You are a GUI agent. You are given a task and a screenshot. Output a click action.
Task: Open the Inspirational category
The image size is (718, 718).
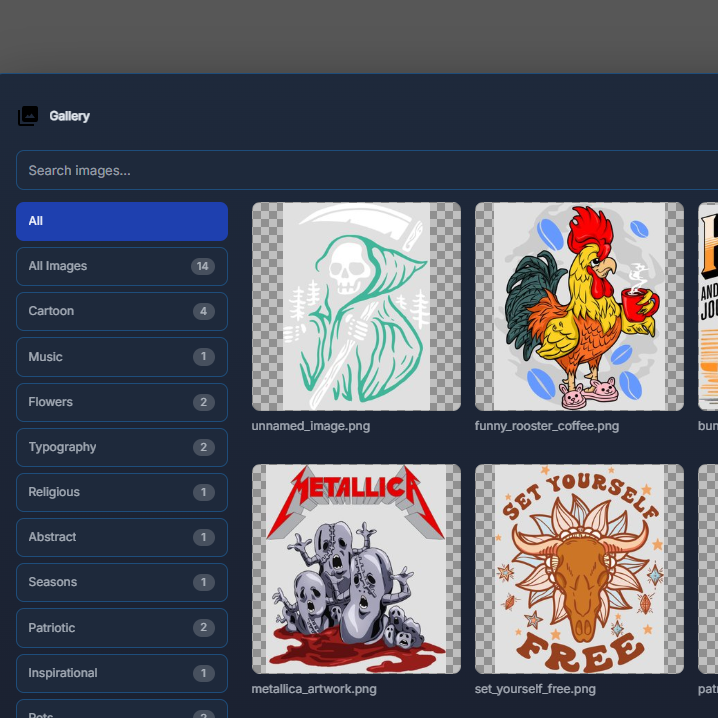(122, 673)
